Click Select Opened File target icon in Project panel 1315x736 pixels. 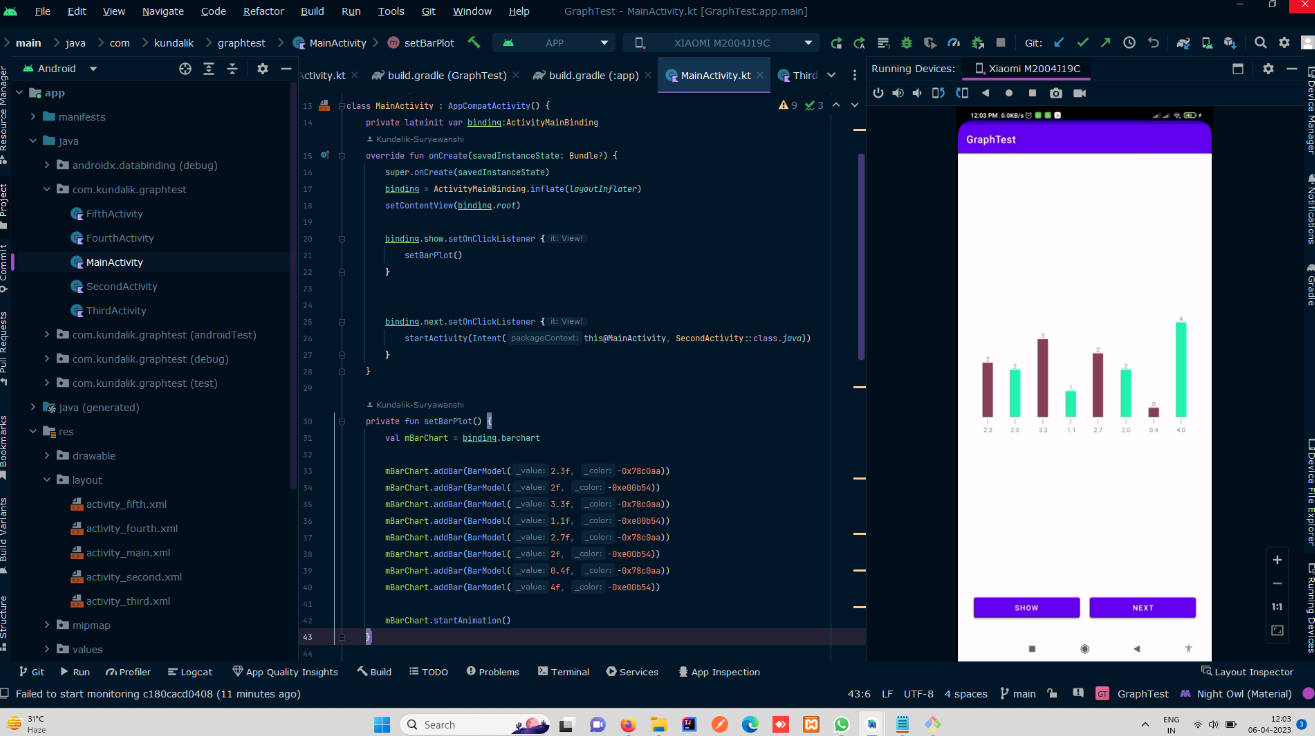pyautogui.click(x=185, y=69)
